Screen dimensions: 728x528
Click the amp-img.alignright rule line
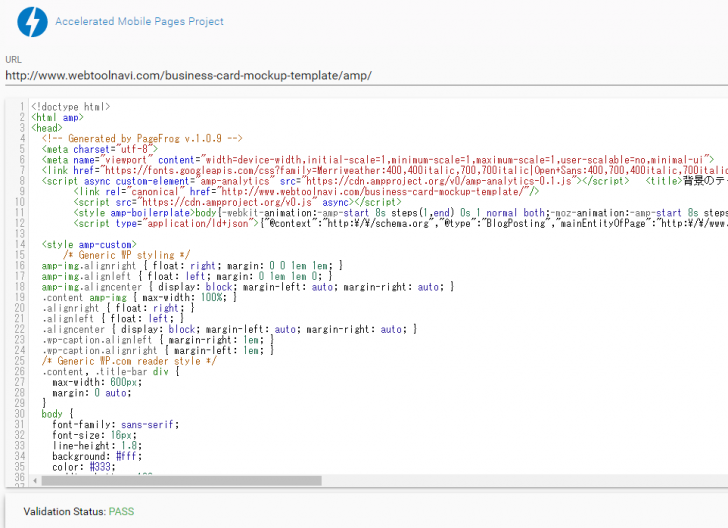click(x=192, y=266)
